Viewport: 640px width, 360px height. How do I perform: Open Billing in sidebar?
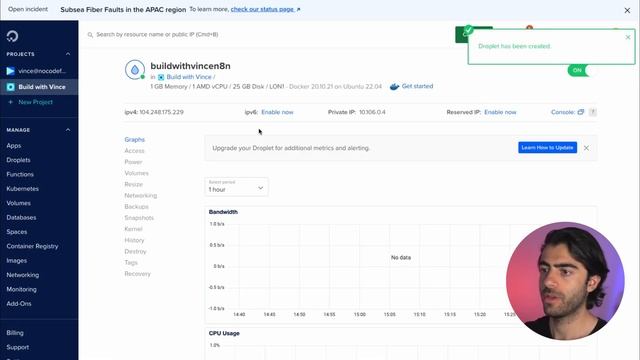15,333
